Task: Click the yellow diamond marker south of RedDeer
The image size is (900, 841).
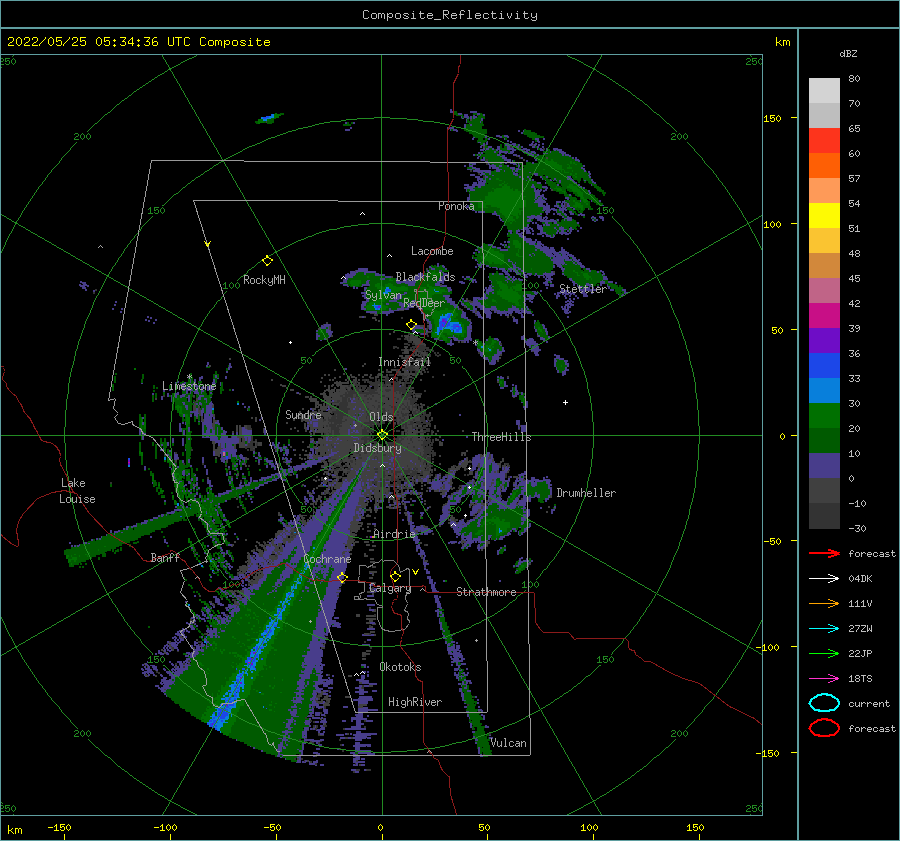Action: tap(411, 325)
